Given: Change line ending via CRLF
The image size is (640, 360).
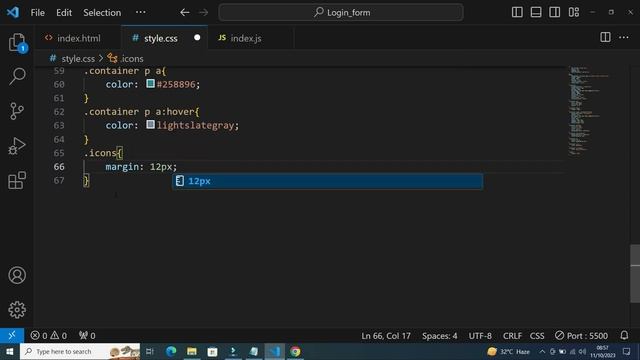Looking at the screenshot, I should pyautogui.click(x=512, y=336).
